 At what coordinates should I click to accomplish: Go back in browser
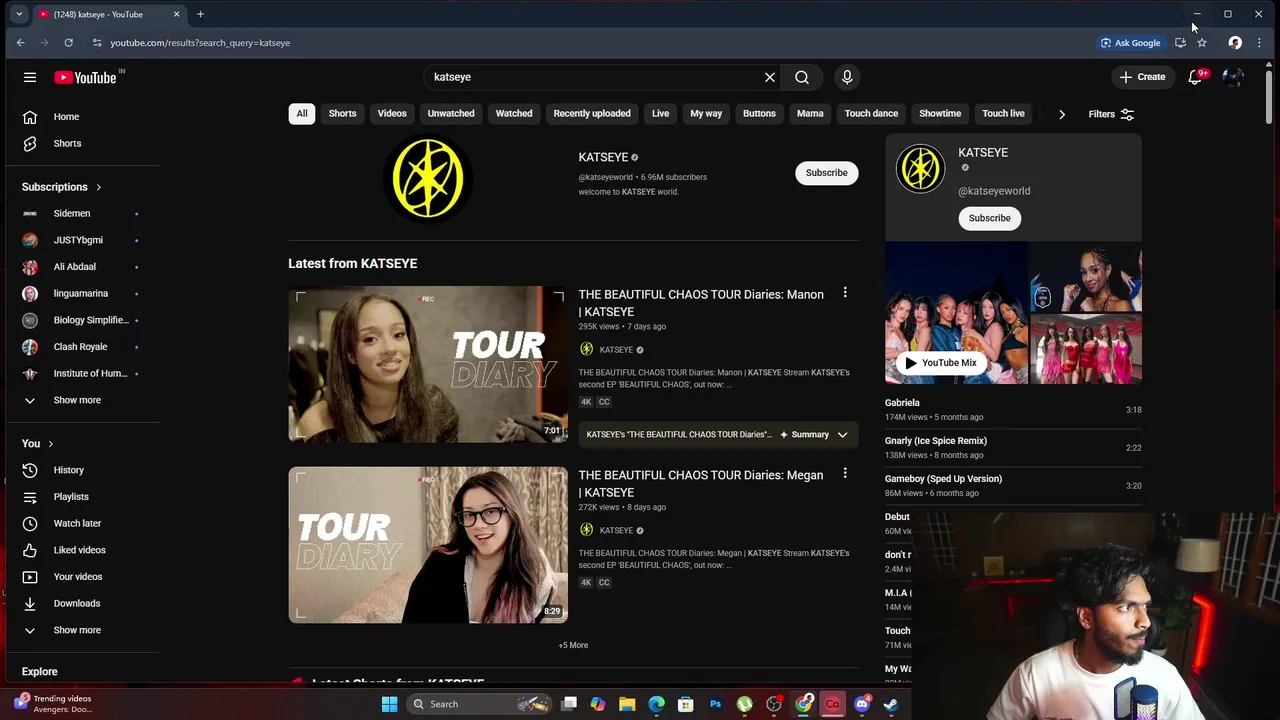pyautogui.click(x=20, y=43)
